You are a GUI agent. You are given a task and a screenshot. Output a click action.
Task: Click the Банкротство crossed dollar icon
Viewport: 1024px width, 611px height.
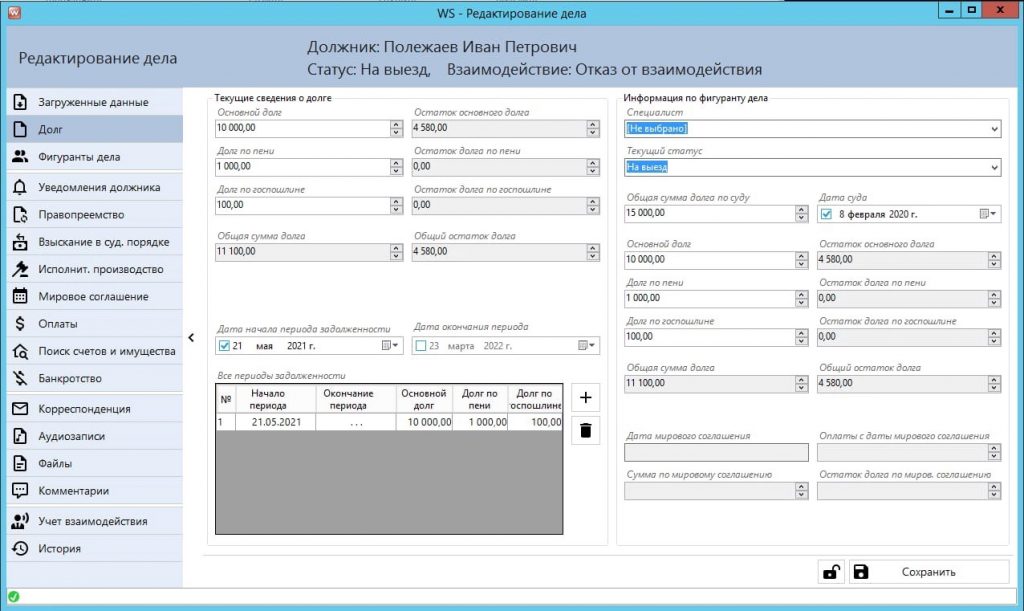tap(20, 379)
